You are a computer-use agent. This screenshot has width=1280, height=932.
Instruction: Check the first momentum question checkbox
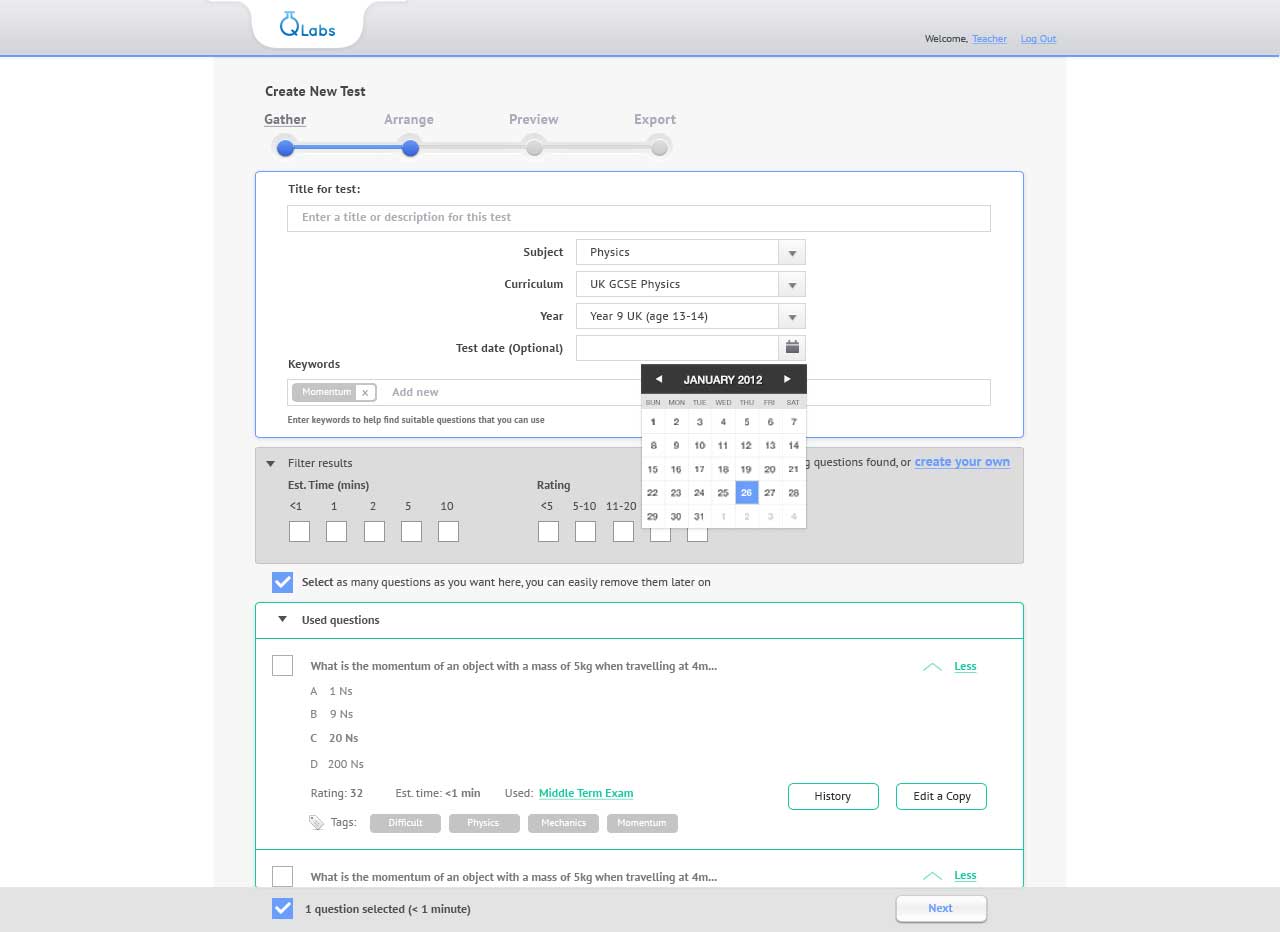point(282,666)
